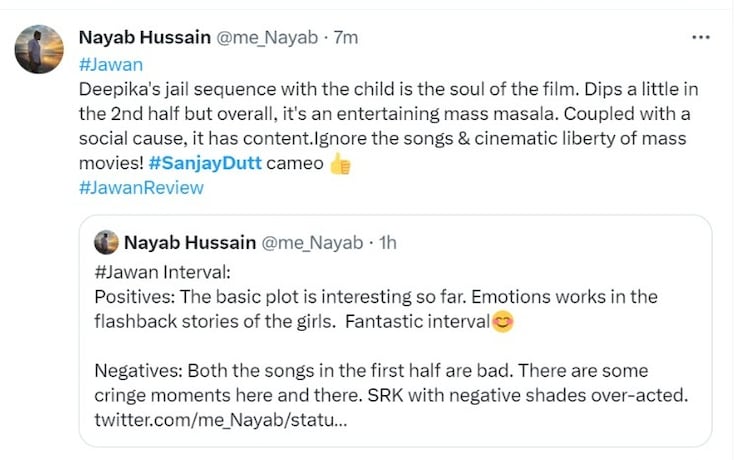Click Nayab Hussain's name in the quoted tweet

tap(187, 242)
